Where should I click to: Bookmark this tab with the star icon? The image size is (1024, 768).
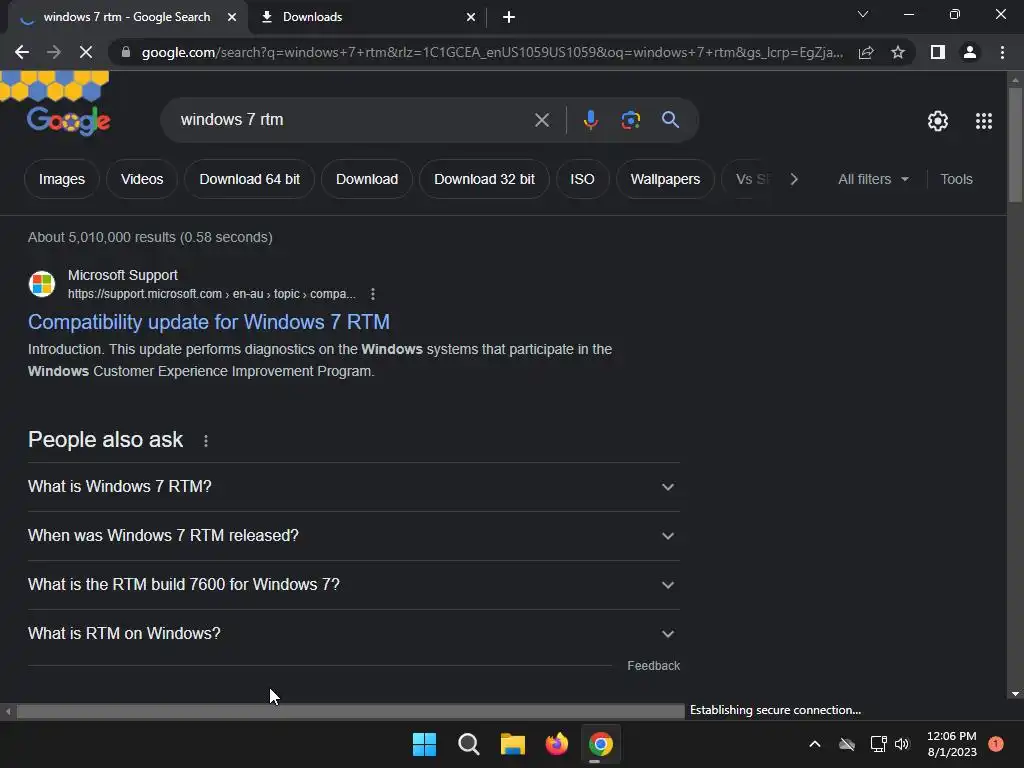pyautogui.click(x=898, y=52)
